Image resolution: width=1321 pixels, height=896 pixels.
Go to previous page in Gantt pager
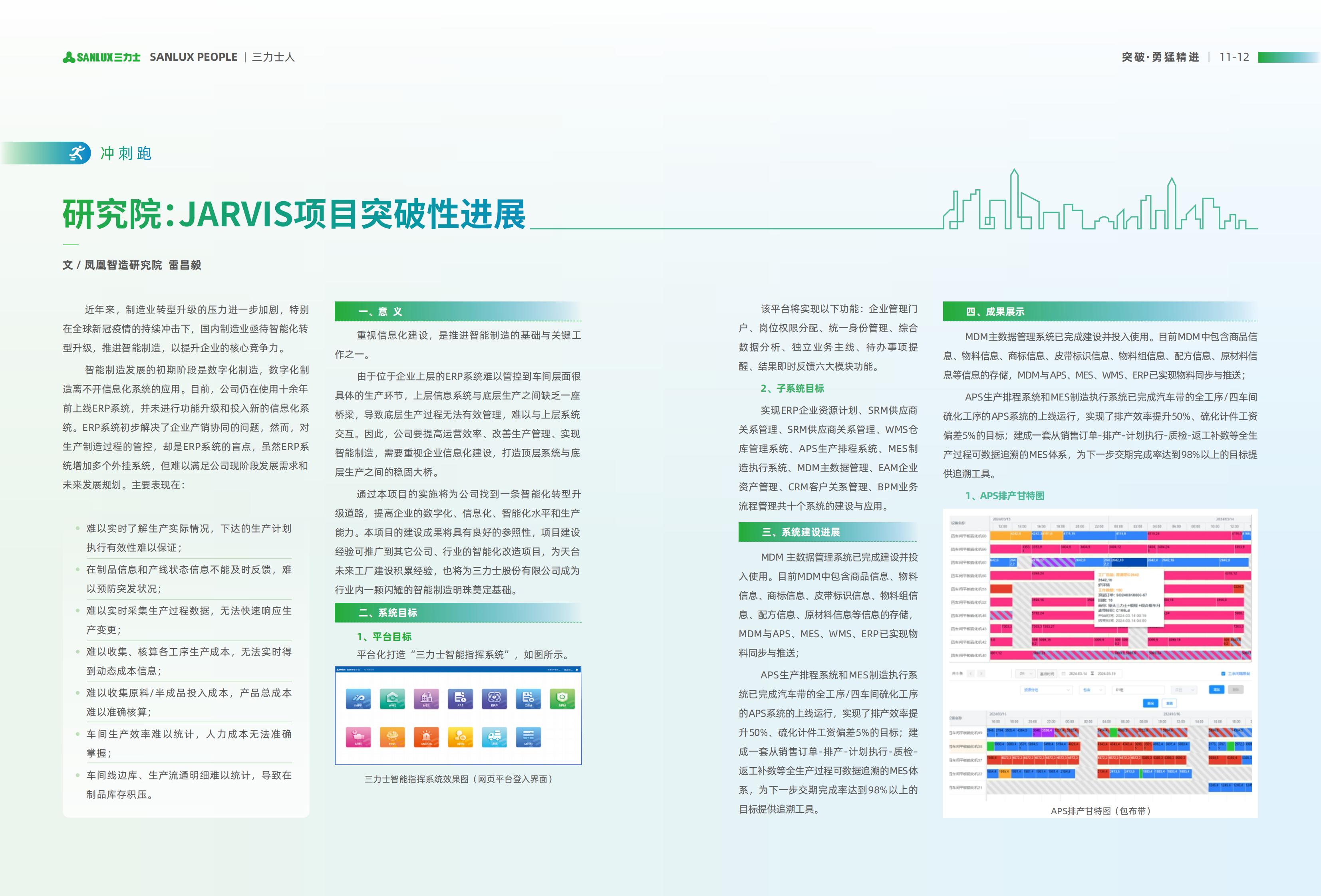[x=970, y=674]
